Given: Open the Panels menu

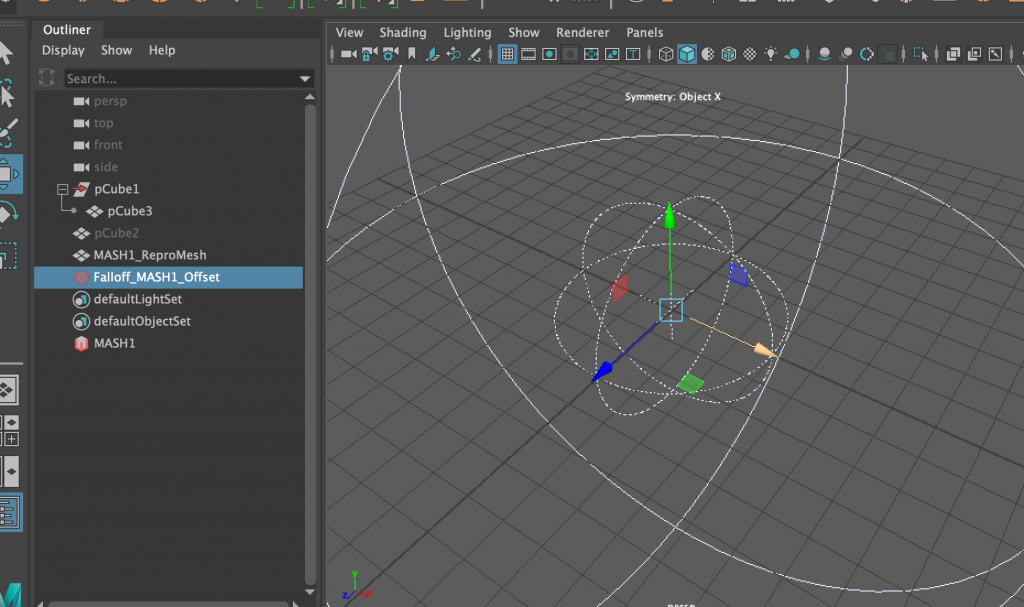Looking at the screenshot, I should pos(644,32).
